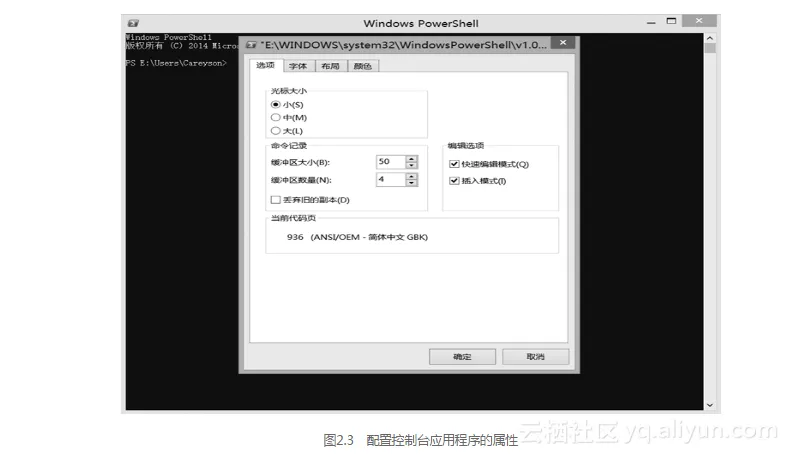Increase buffer size with the up arrow
Image resolution: width=789 pixels, height=455 pixels.
(x=412, y=159)
